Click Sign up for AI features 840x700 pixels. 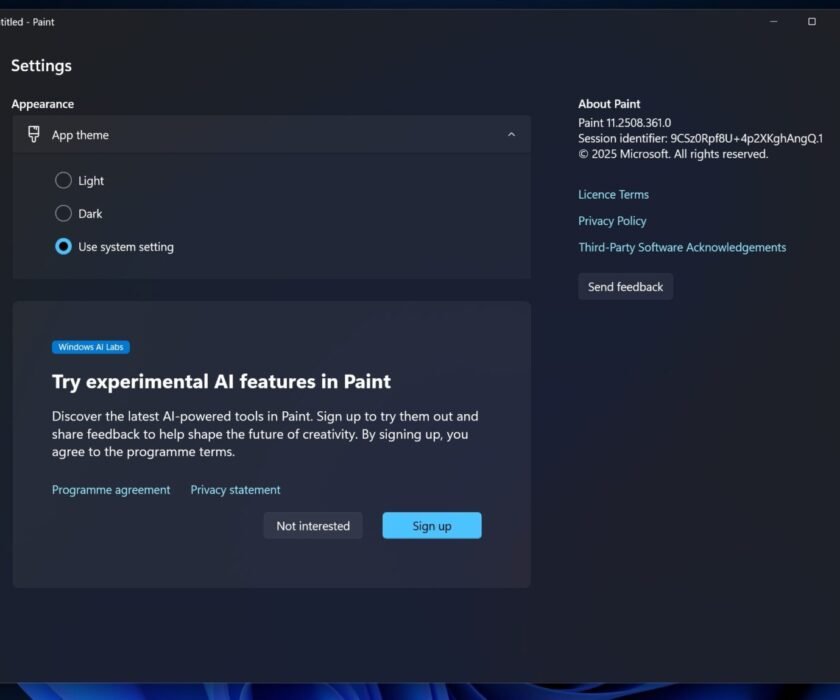pyautogui.click(x=432, y=526)
